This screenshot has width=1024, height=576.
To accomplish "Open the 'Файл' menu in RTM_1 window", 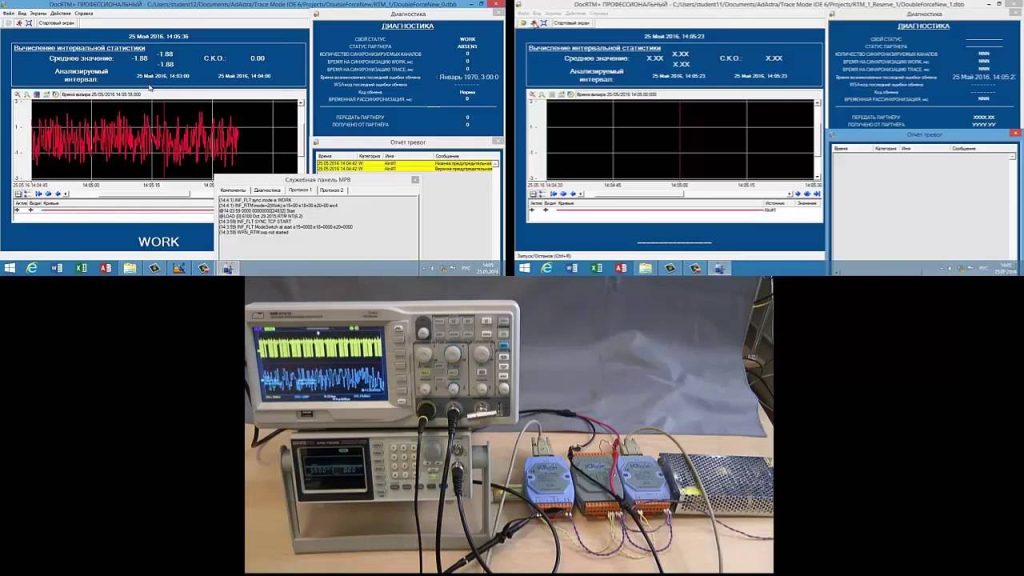I will point(8,13).
